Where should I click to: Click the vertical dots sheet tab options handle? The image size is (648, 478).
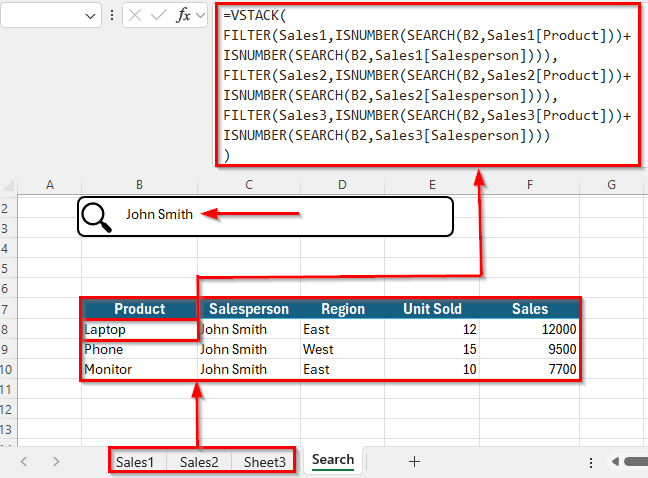591,462
